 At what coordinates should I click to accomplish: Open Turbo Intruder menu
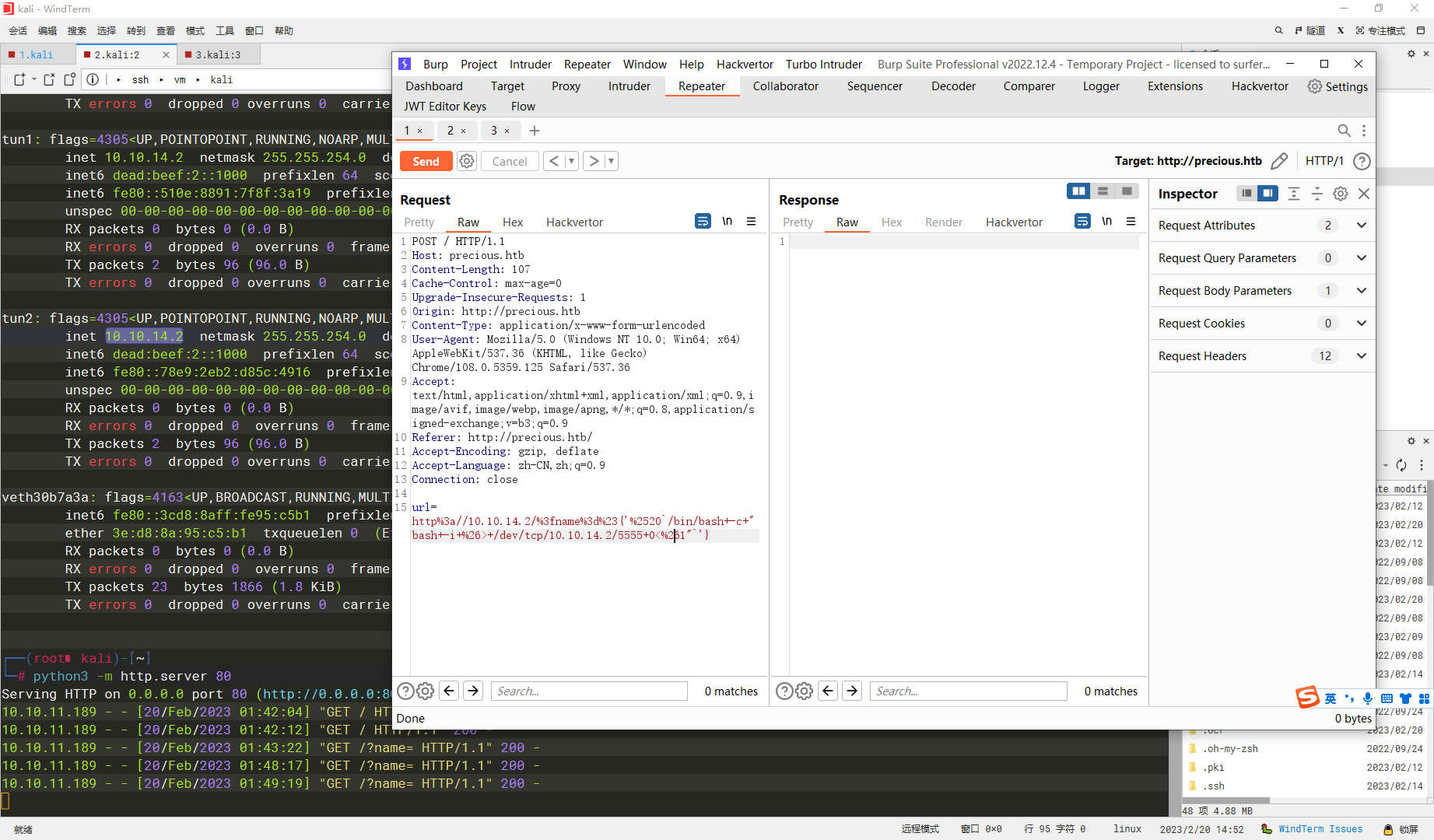tap(824, 65)
